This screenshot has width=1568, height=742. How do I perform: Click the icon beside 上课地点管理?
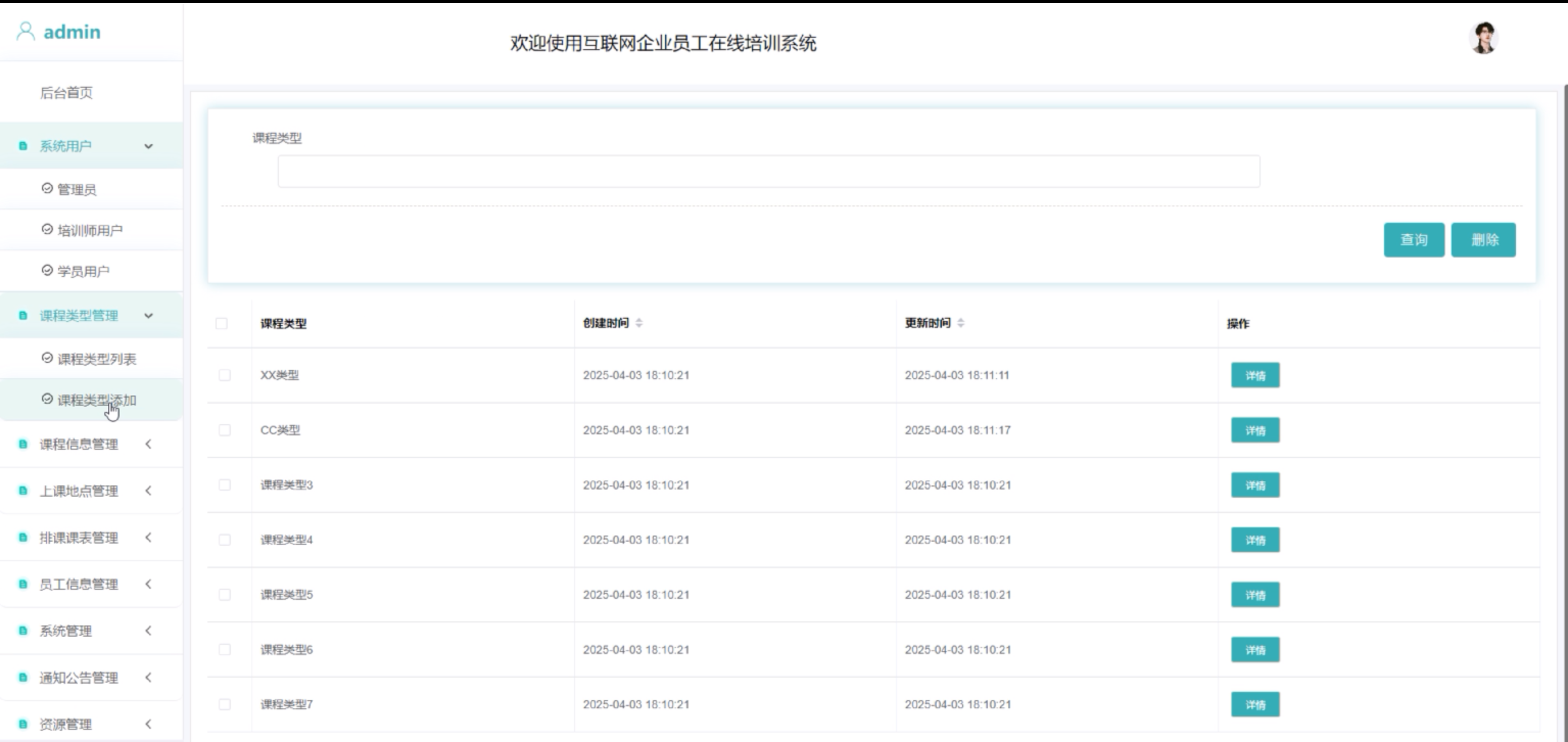point(23,491)
